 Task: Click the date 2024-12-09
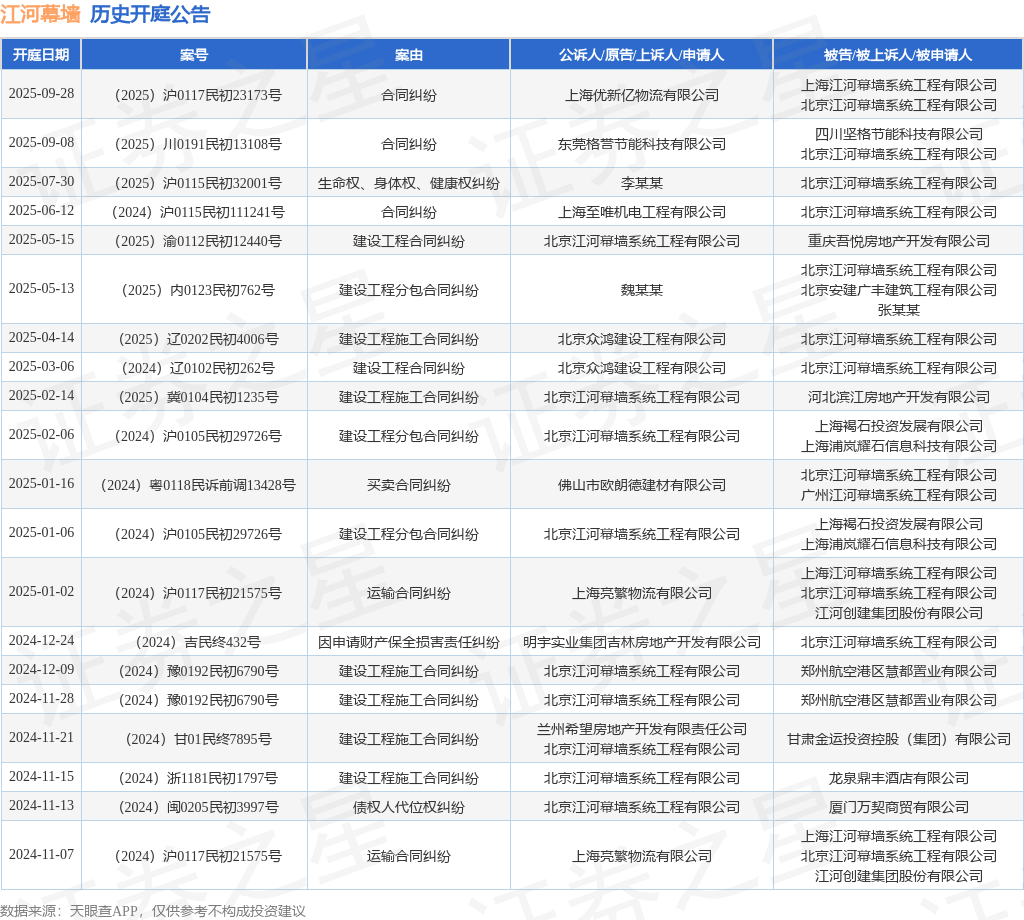[x=41, y=670]
